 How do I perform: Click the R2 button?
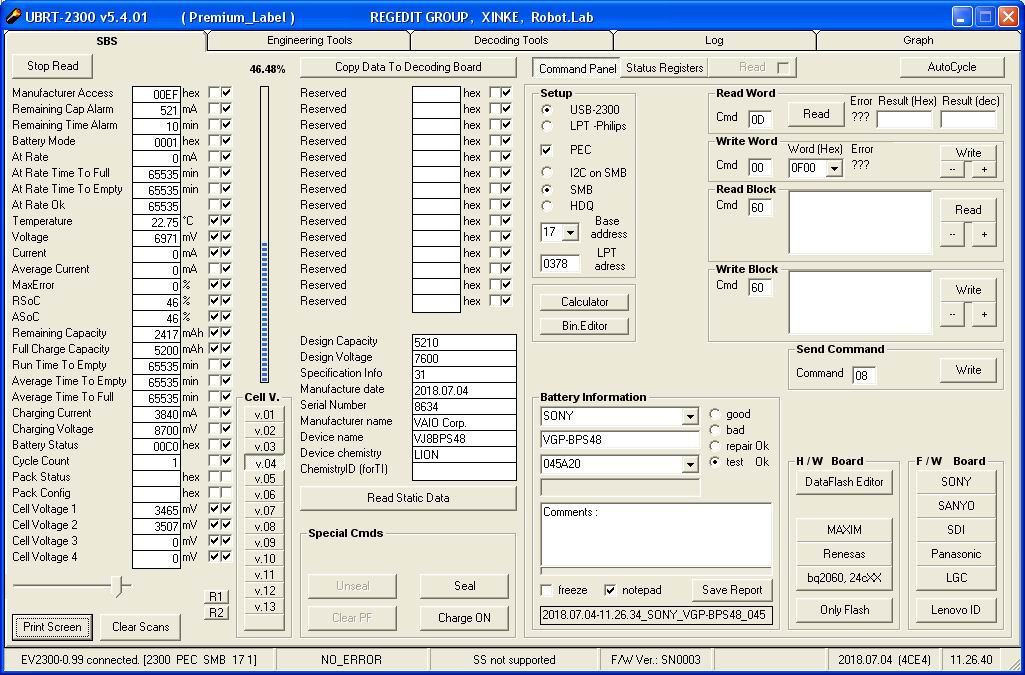click(216, 612)
